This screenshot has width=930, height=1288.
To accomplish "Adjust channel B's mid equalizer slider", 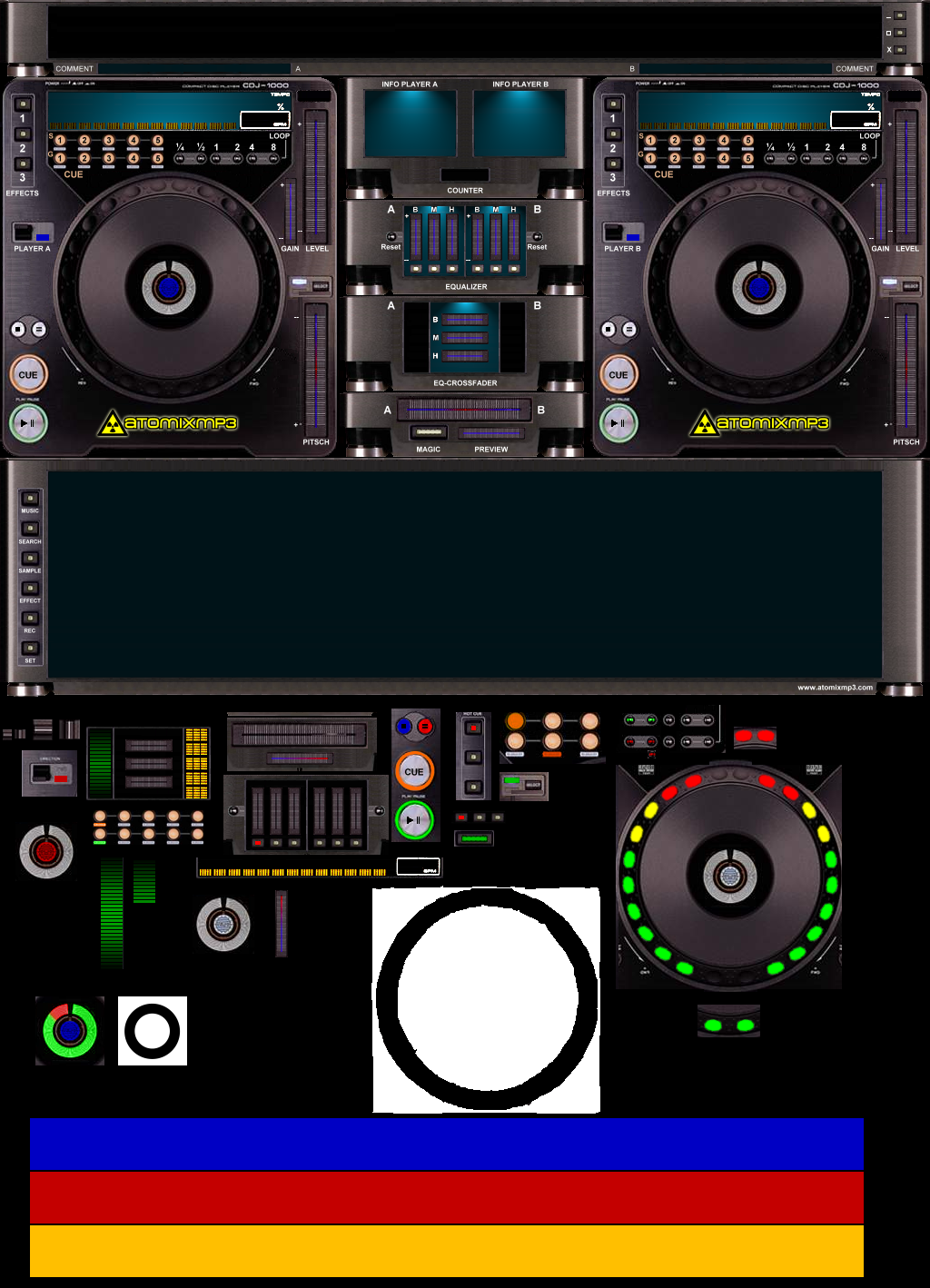I will click(496, 237).
